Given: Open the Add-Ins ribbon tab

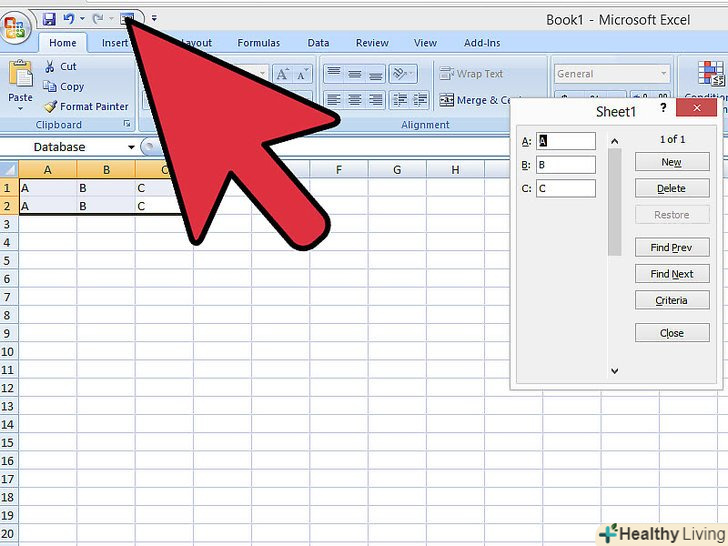Looking at the screenshot, I should [482, 43].
